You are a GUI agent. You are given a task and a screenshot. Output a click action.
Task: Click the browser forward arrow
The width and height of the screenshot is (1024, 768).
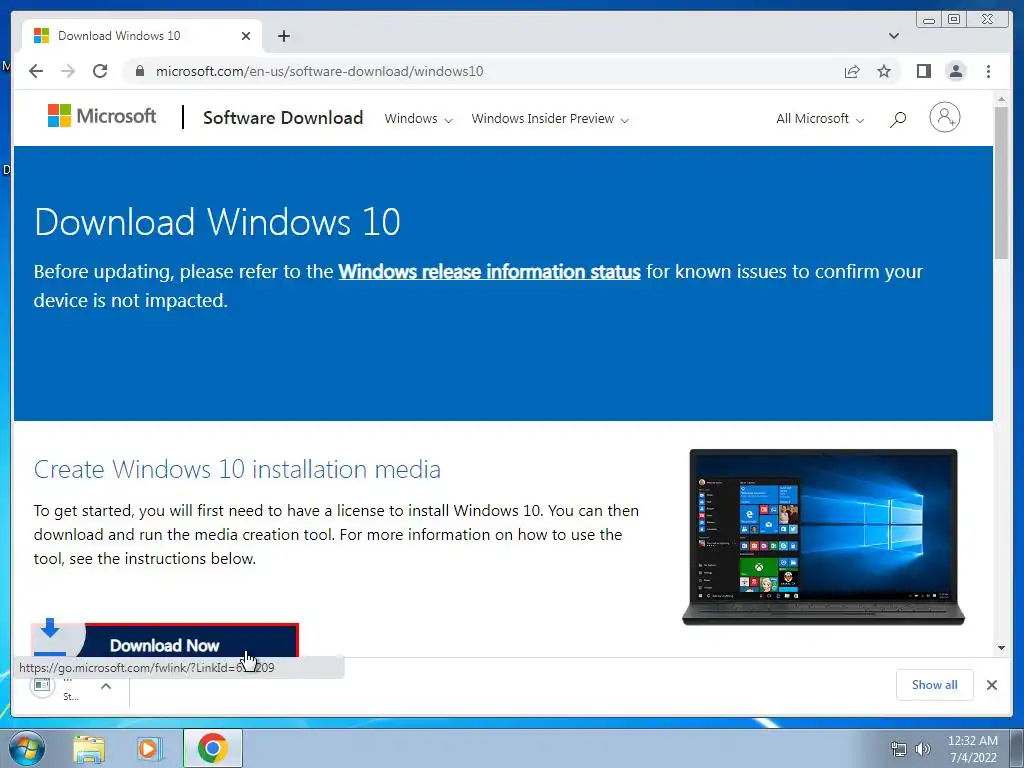tap(68, 71)
